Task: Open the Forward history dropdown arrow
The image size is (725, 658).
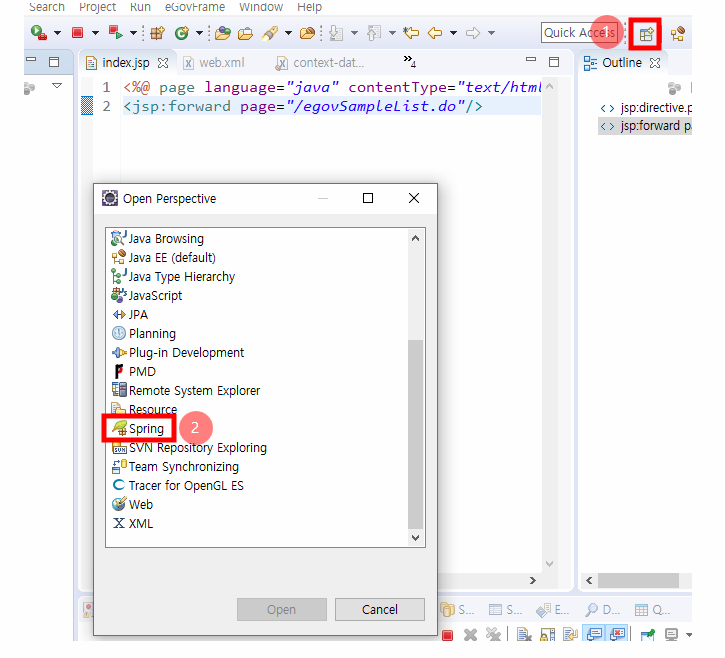Action: 492,33
